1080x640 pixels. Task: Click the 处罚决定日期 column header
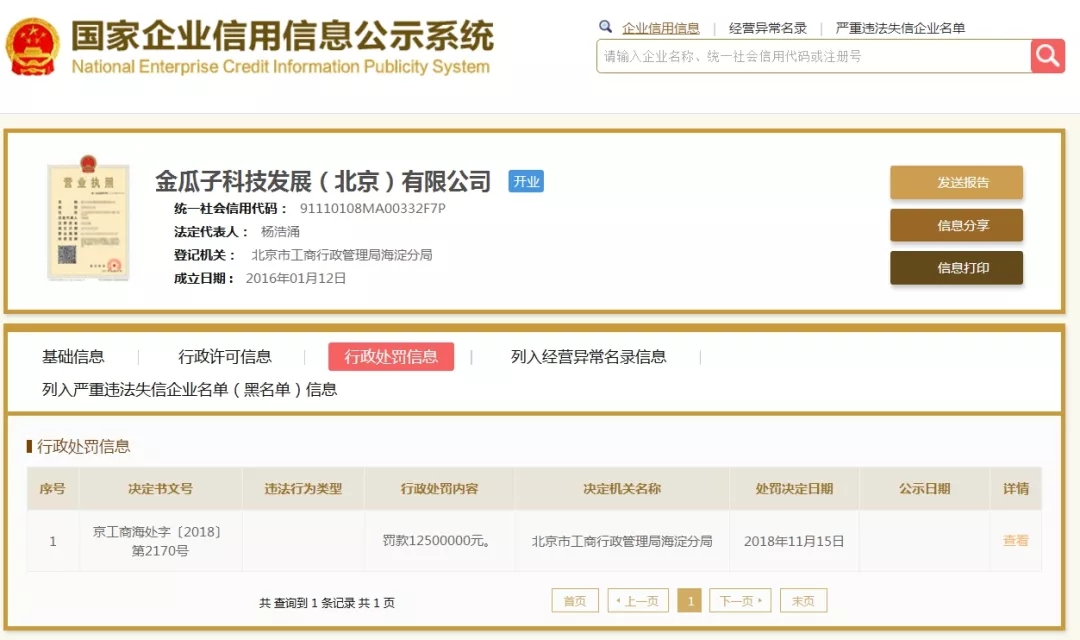pos(794,488)
